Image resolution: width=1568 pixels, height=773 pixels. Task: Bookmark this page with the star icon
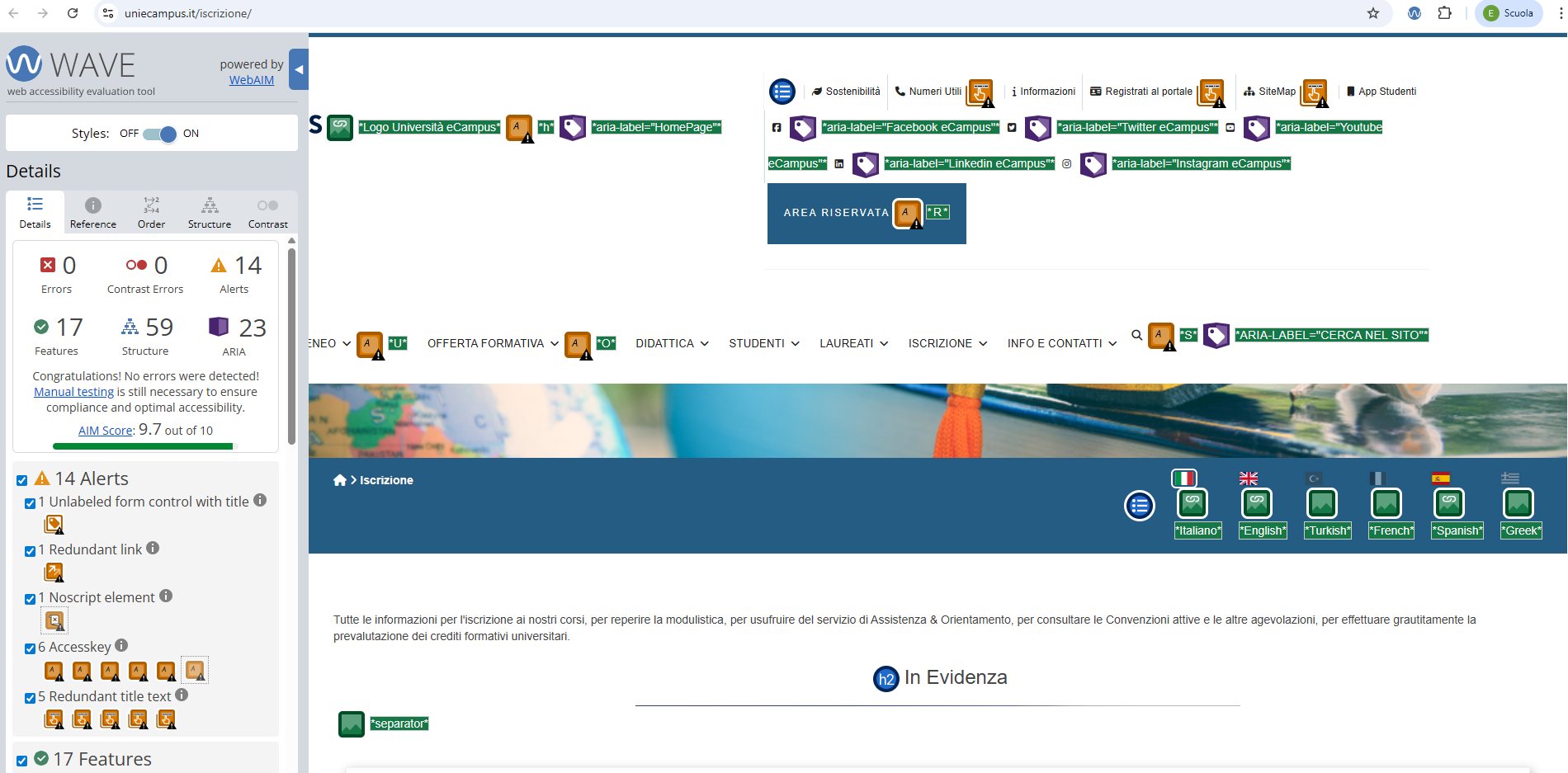pyautogui.click(x=1372, y=13)
